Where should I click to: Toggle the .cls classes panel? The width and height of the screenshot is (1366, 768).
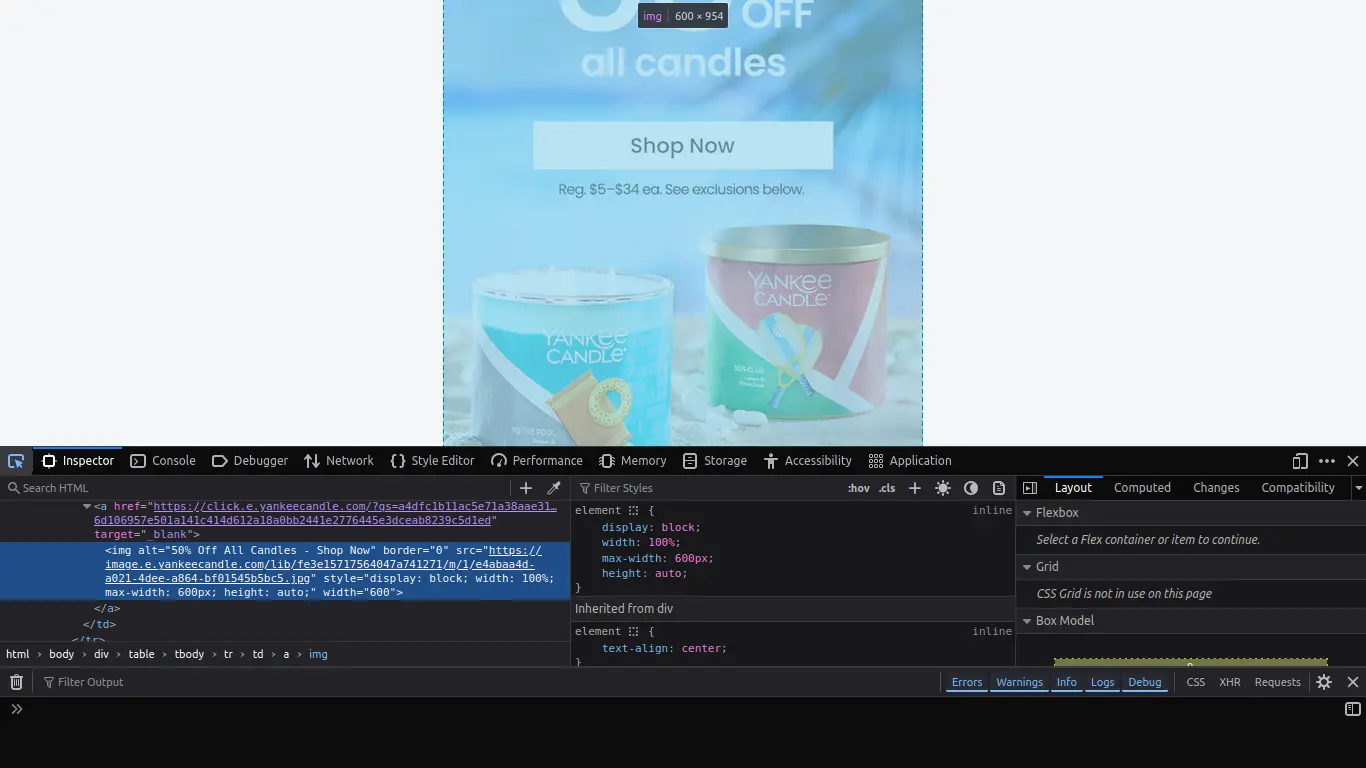tap(887, 488)
